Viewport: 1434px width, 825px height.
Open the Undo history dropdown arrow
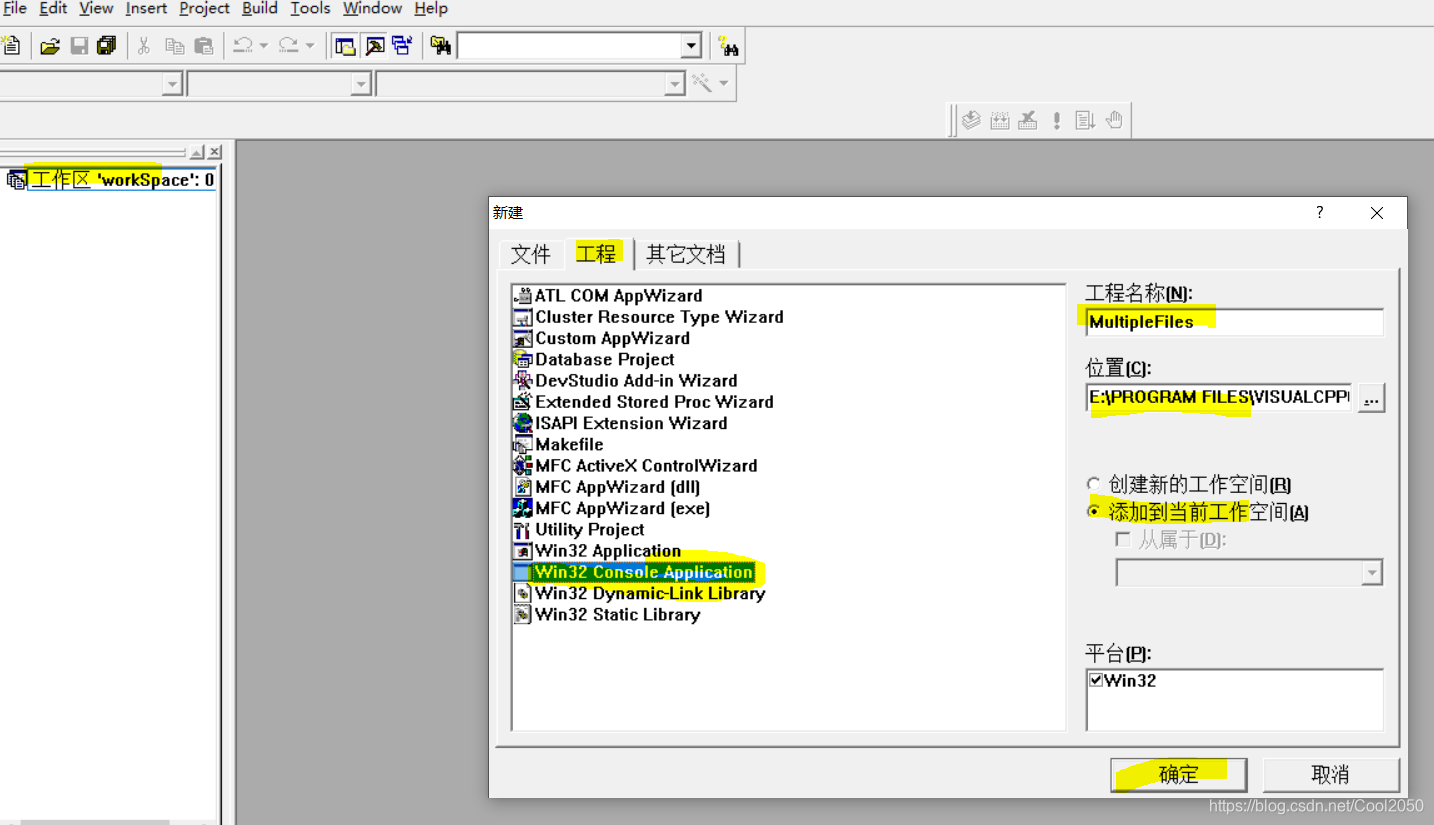pyautogui.click(x=263, y=46)
